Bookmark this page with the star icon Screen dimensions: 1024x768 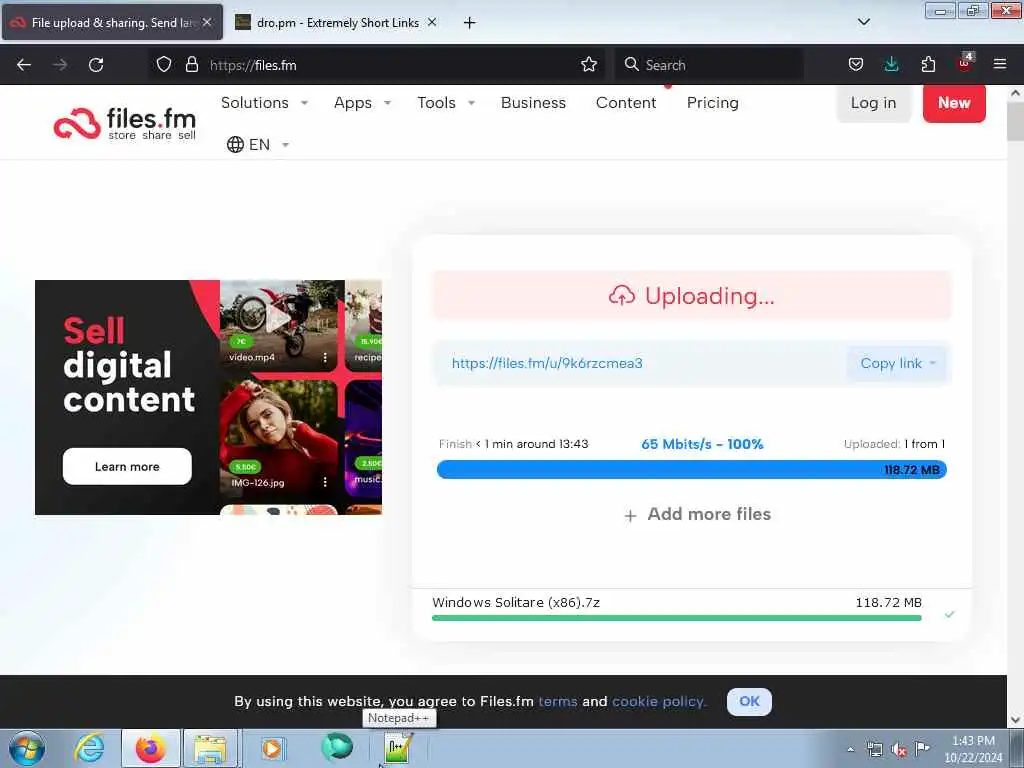[x=589, y=65]
